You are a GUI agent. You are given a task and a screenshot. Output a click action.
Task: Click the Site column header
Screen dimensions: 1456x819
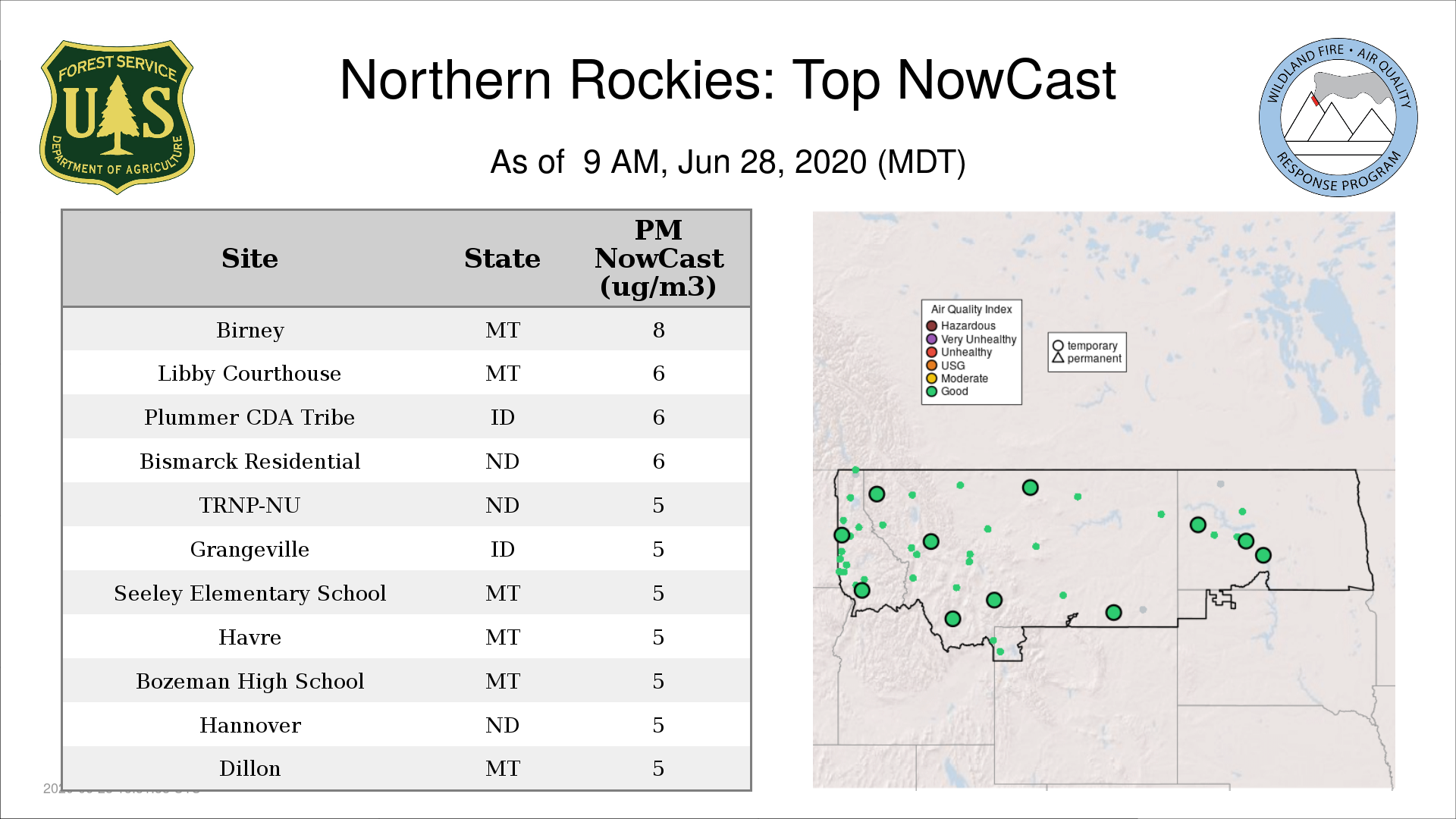tap(249, 259)
